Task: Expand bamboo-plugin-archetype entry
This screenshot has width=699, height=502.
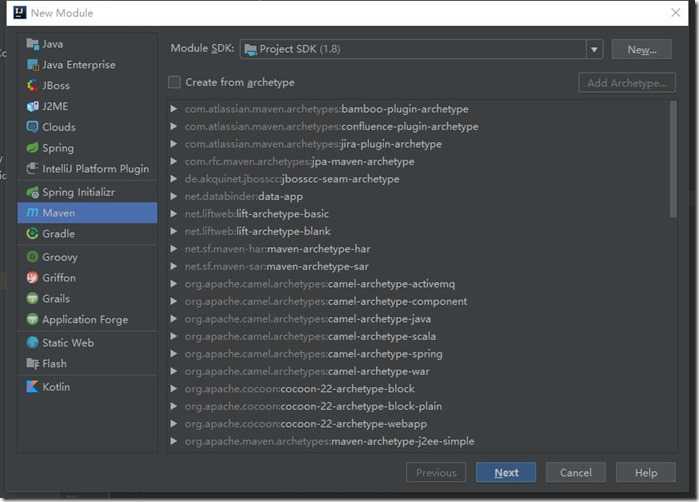Action: 173,109
